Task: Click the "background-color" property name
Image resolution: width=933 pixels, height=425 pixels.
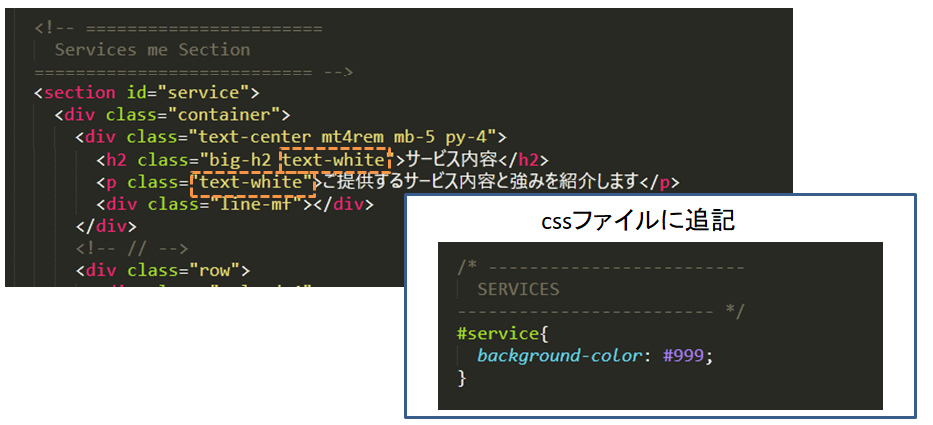Action: pos(559,356)
